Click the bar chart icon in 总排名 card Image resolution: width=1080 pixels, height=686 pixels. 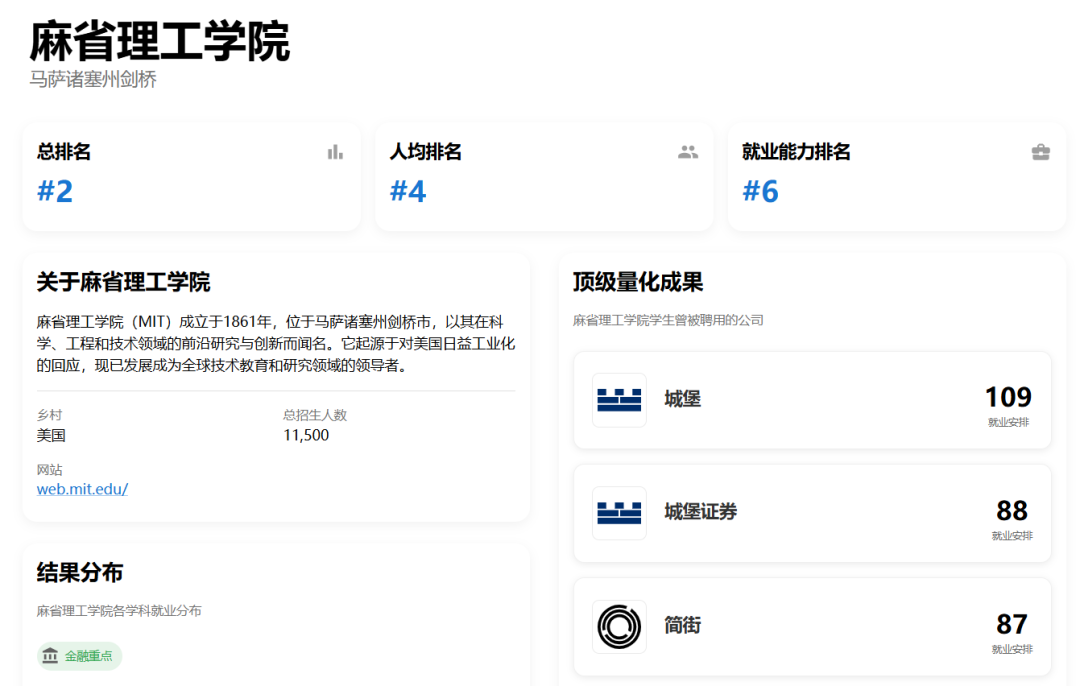335,152
